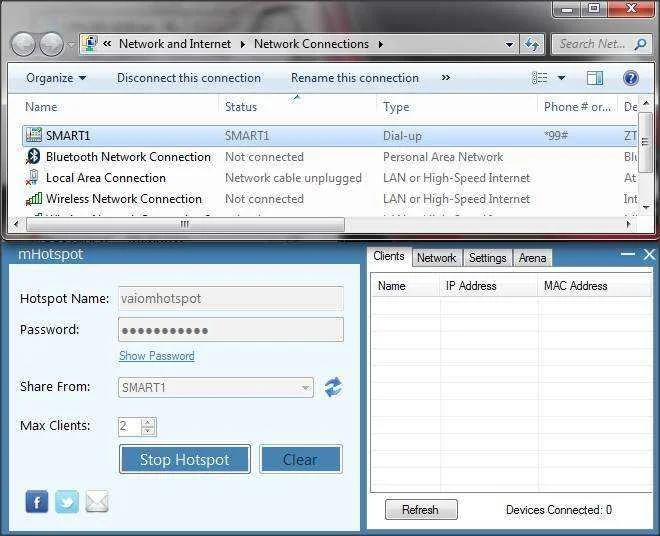Click the 'Devices Connected: 0' status text
This screenshot has height=536, width=660.
pyautogui.click(x=559, y=510)
